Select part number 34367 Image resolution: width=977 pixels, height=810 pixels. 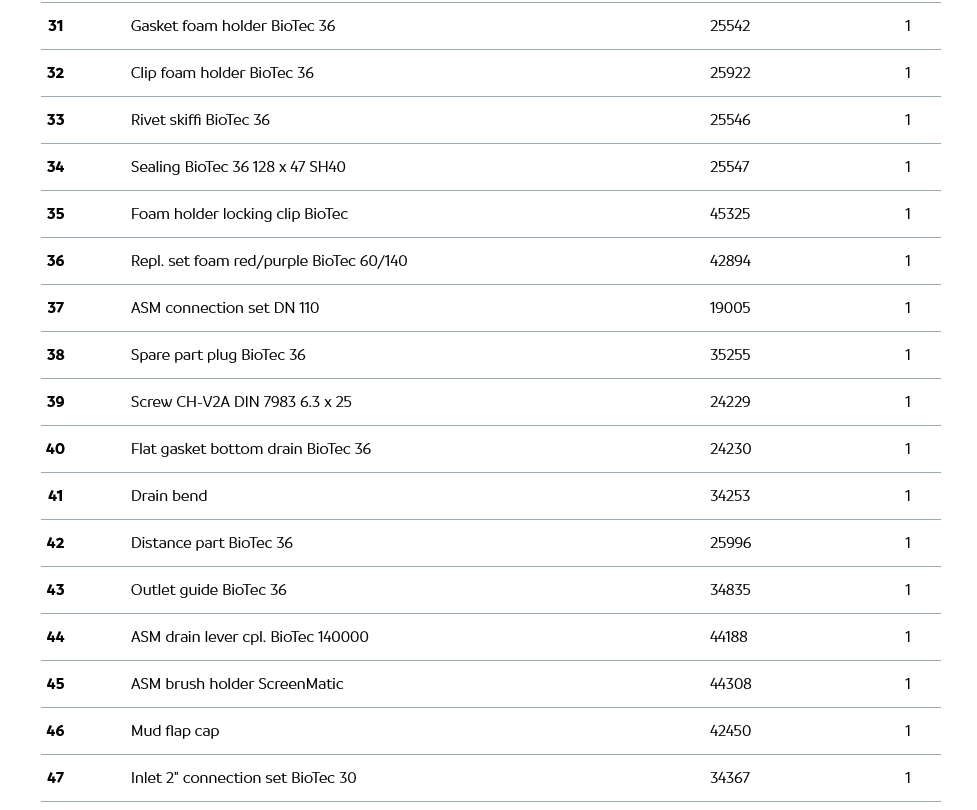(x=730, y=778)
